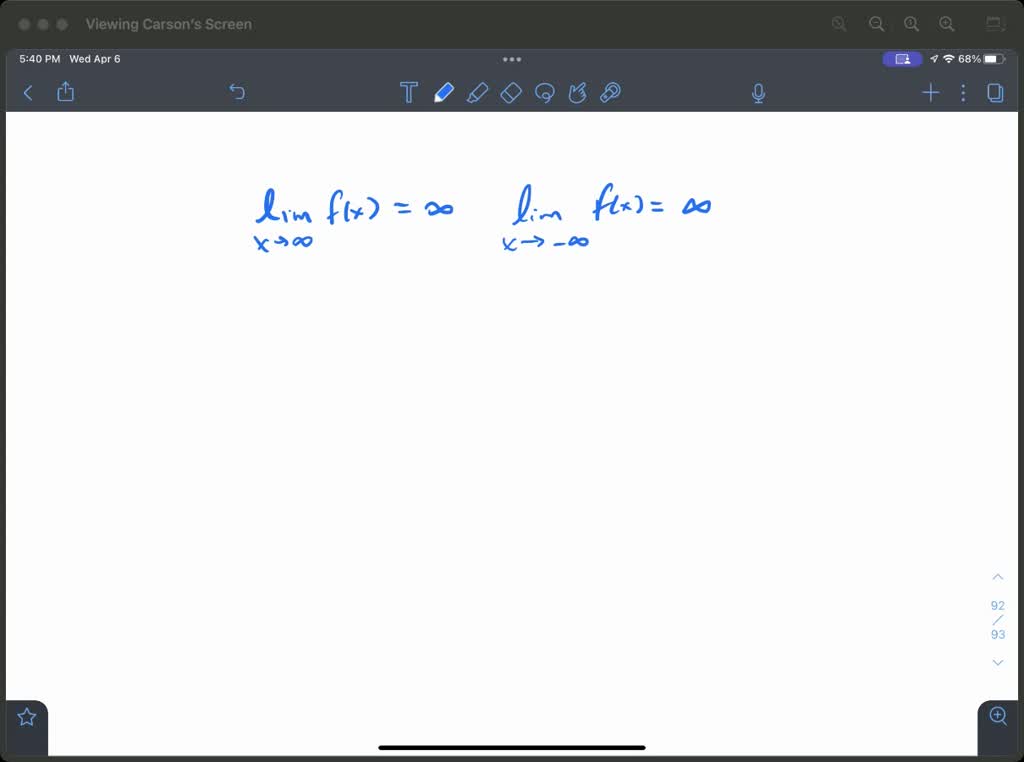This screenshot has height=762, width=1024.
Task: Open the Wed Apr 6 status bar menu
Action: (x=95, y=59)
